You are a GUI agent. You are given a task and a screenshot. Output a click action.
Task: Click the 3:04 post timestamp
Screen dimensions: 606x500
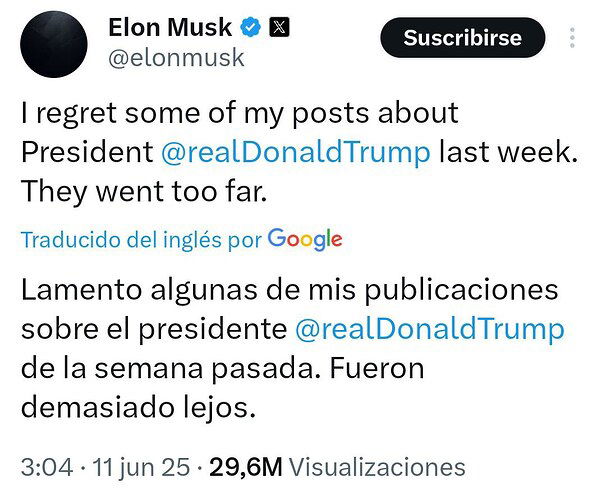[x=47, y=467]
